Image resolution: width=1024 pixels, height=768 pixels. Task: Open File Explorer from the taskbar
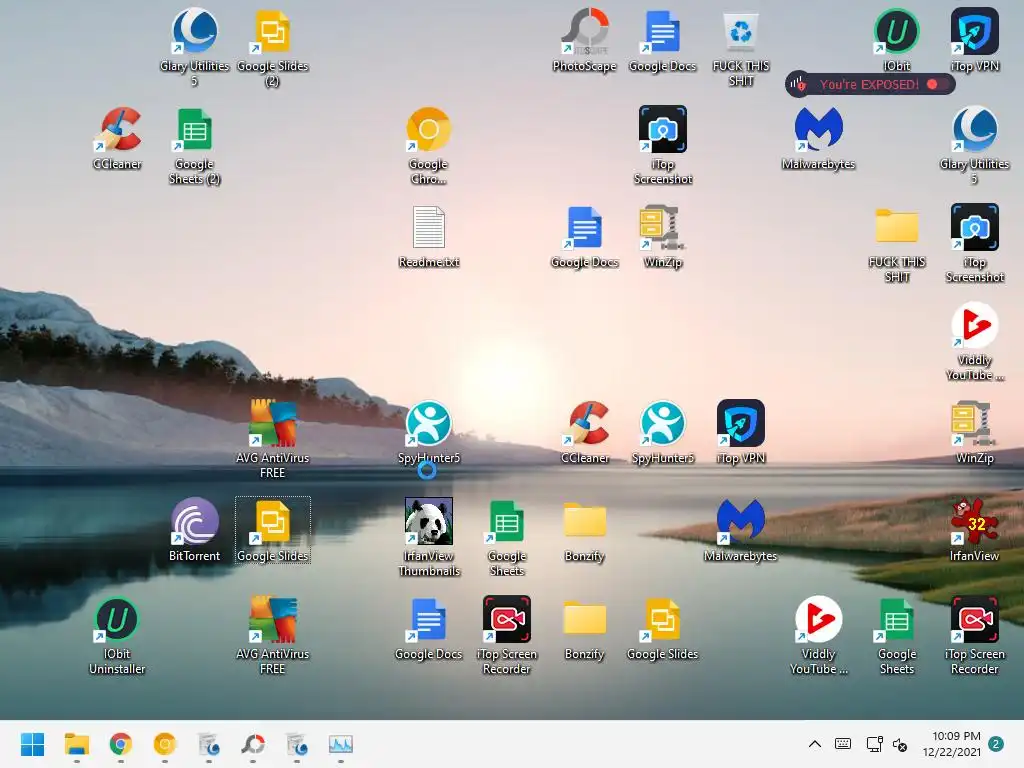click(76, 744)
